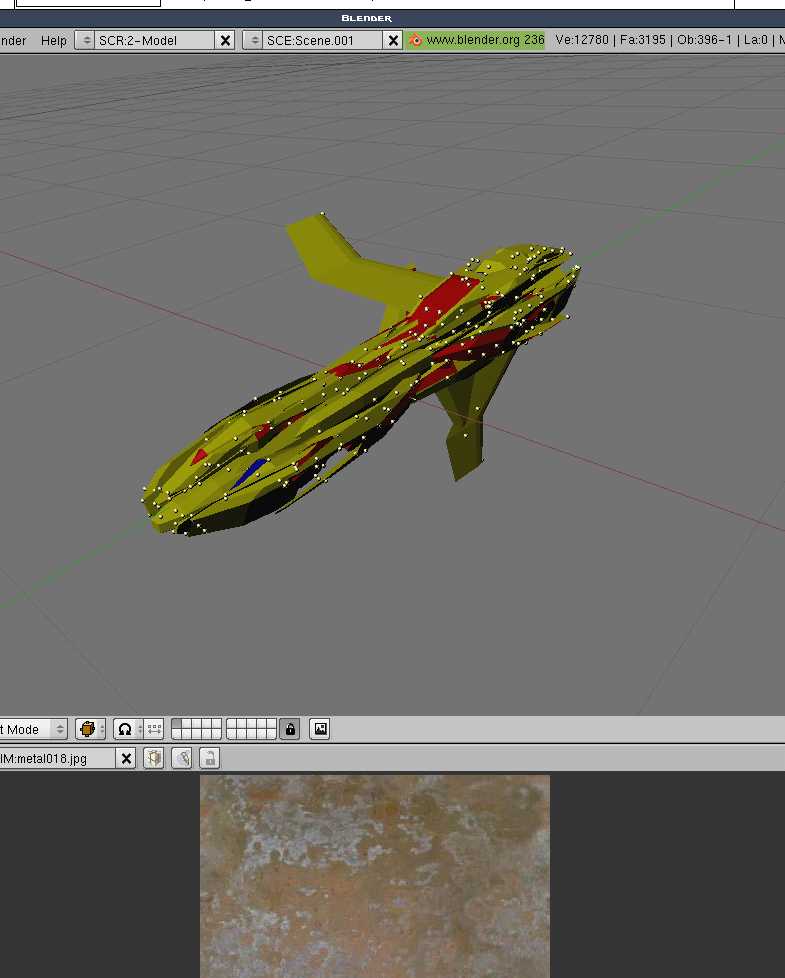This screenshot has height=978, width=785.
Task: Toggle the UV editor lock icon
Action: click(209, 758)
